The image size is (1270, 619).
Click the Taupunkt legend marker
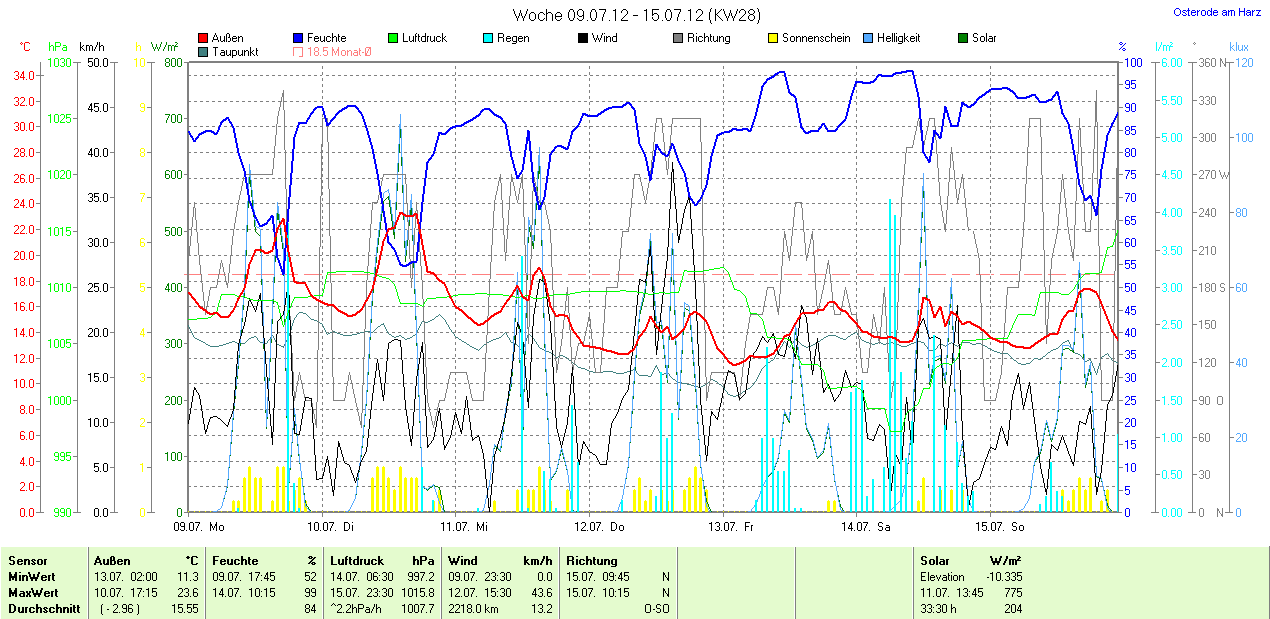click(x=204, y=52)
